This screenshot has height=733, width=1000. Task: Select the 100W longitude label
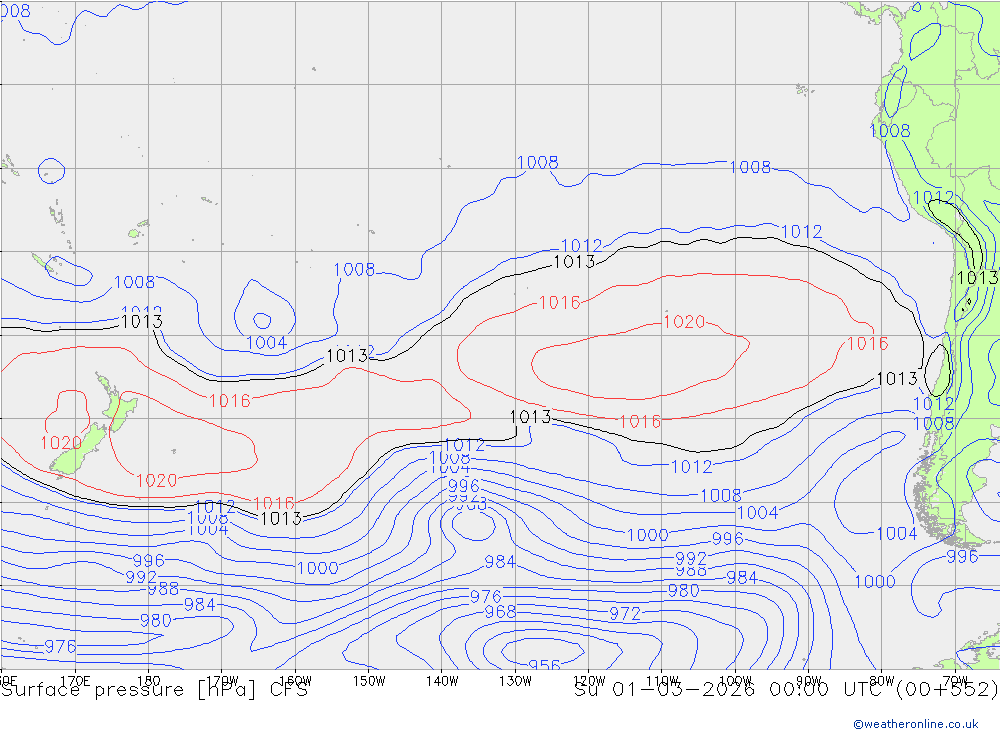click(735, 681)
